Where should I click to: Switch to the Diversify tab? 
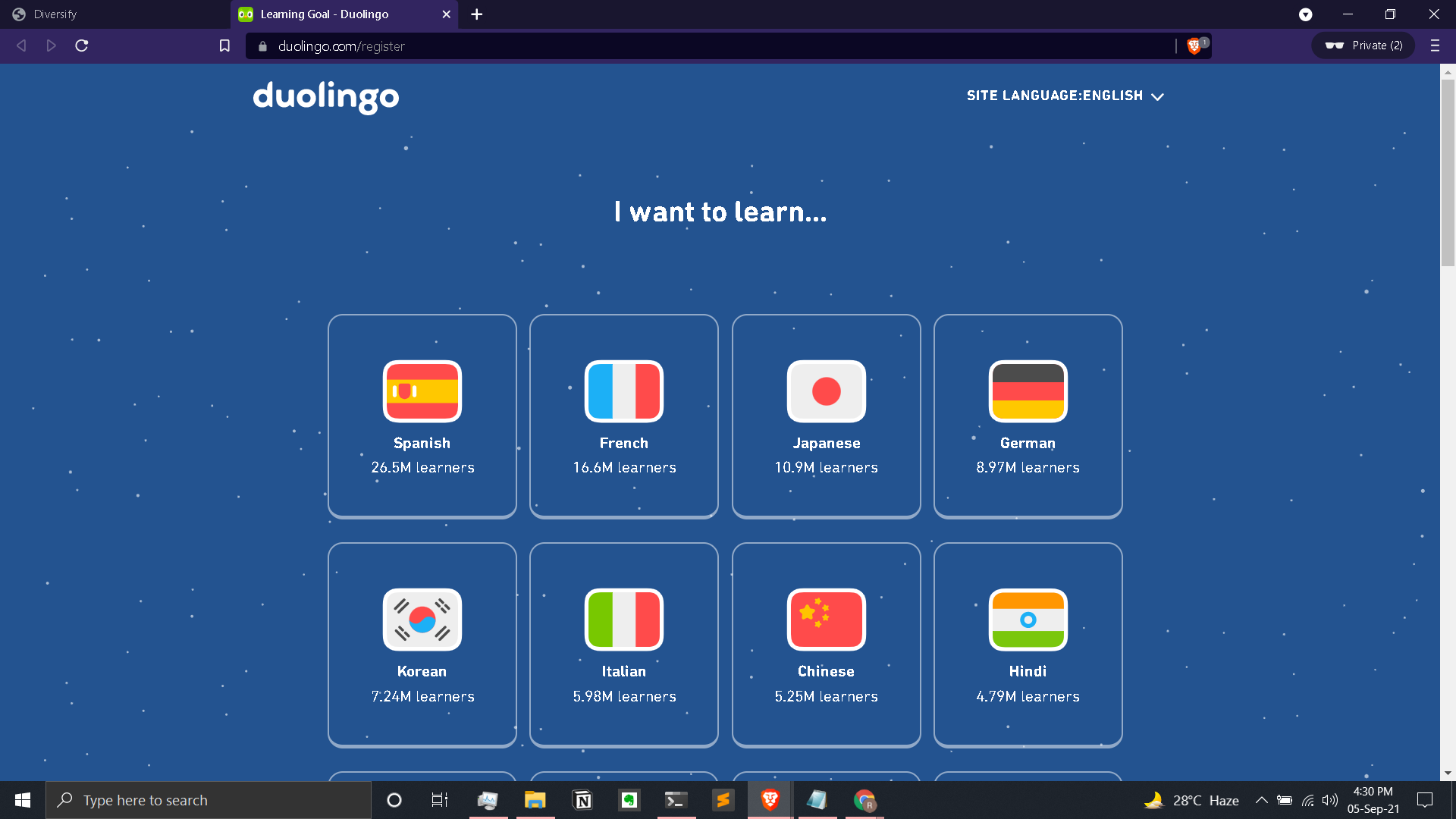tap(55, 14)
